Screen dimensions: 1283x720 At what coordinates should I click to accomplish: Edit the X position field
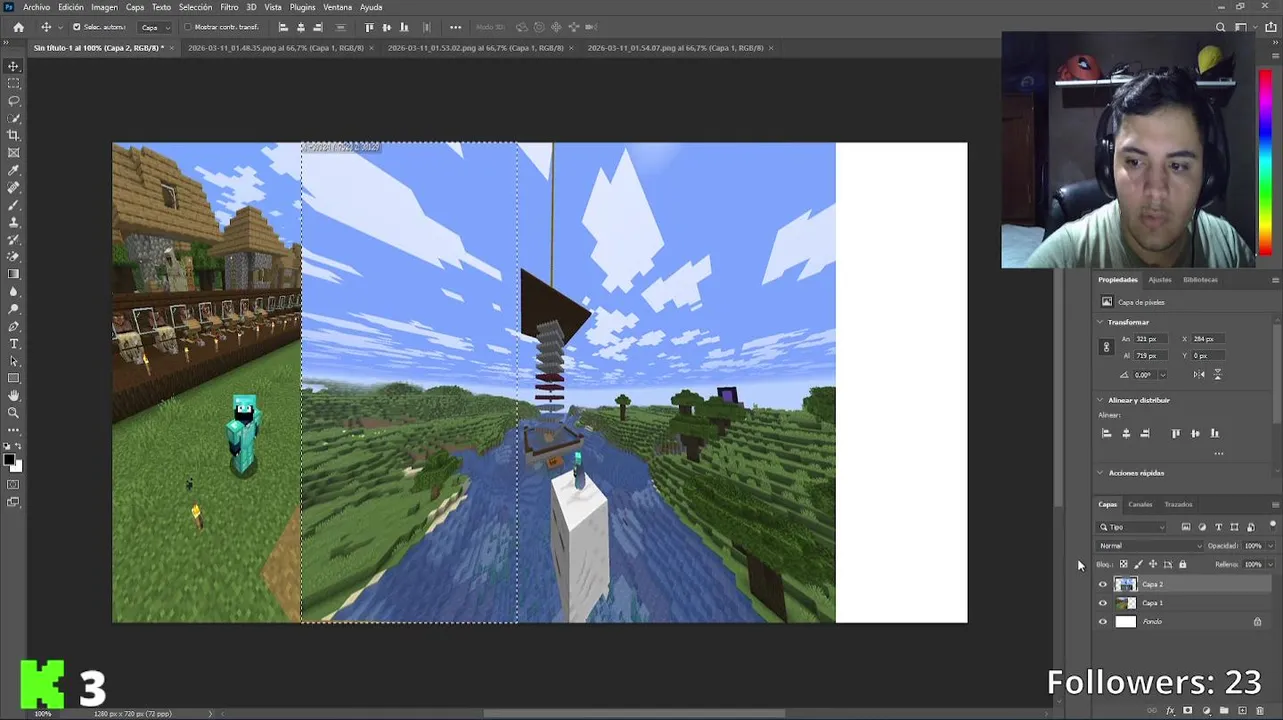pos(1208,339)
